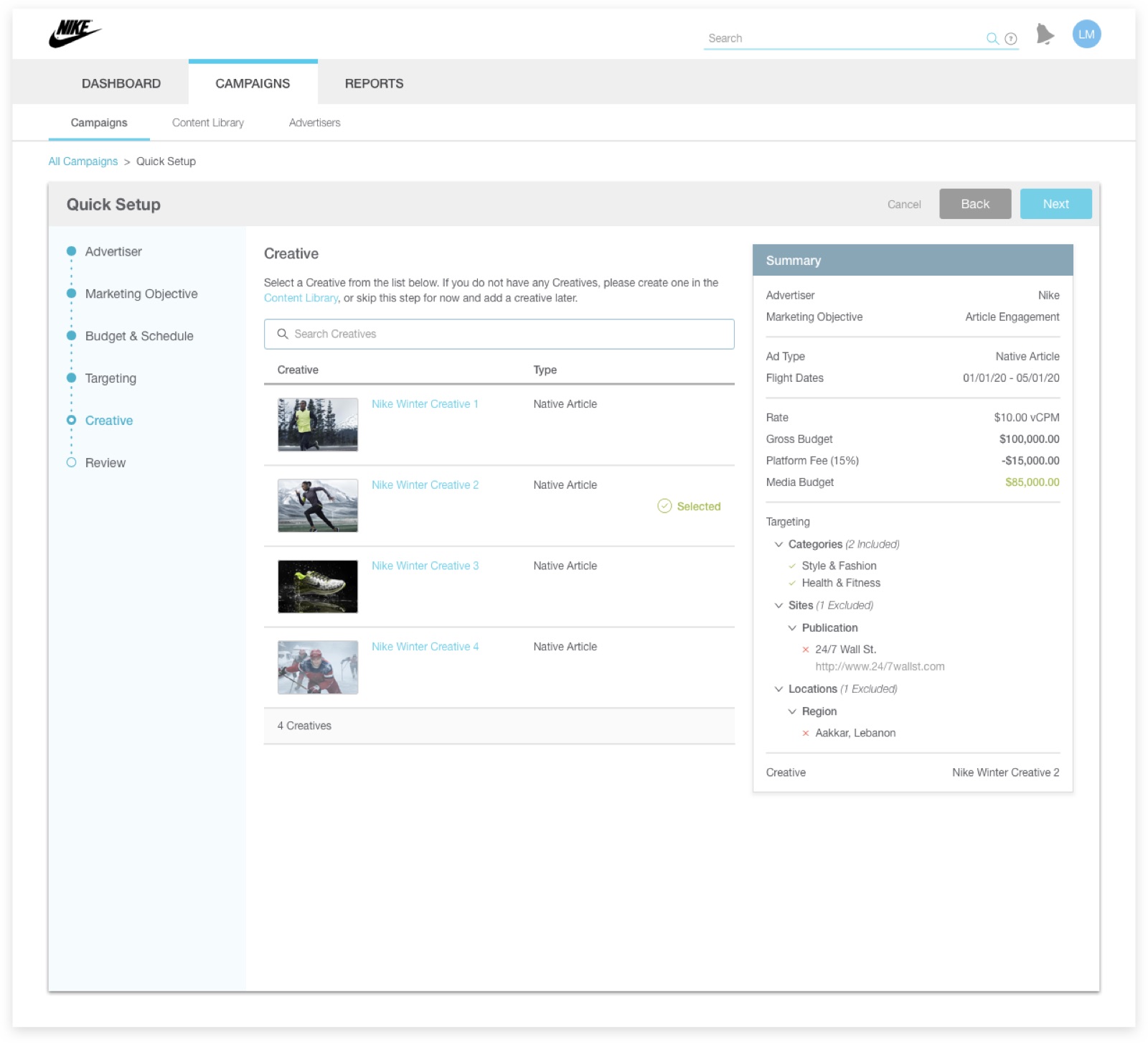The width and height of the screenshot is (1148, 1043).
Task: Click red X beside Aakkar, Lebanon
Action: click(x=805, y=733)
